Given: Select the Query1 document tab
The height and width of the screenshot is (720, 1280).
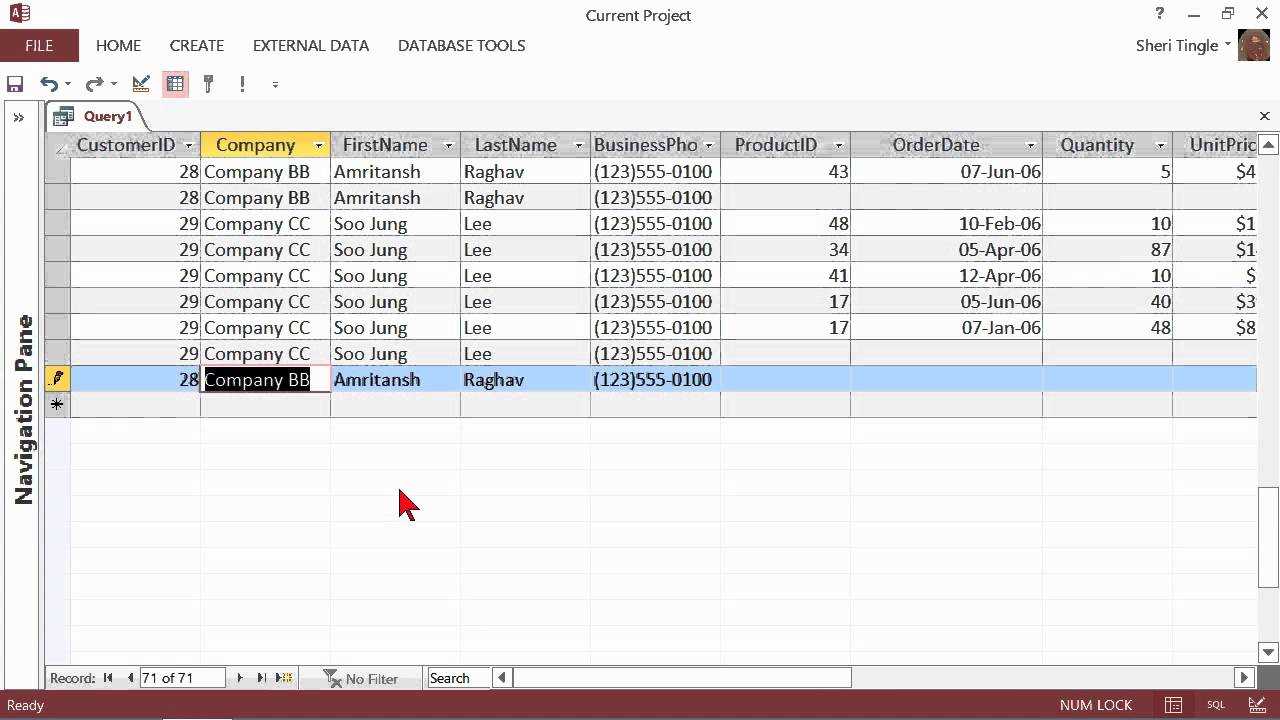Looking at the screenshot, I should [97, 116].
